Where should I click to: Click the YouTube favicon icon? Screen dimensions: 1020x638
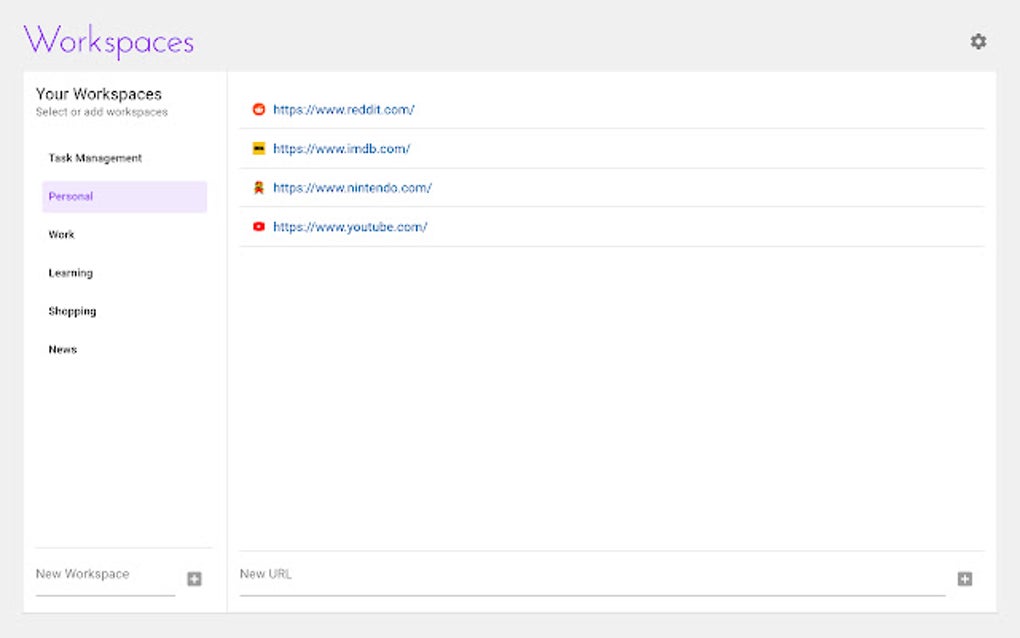point(259,226)
